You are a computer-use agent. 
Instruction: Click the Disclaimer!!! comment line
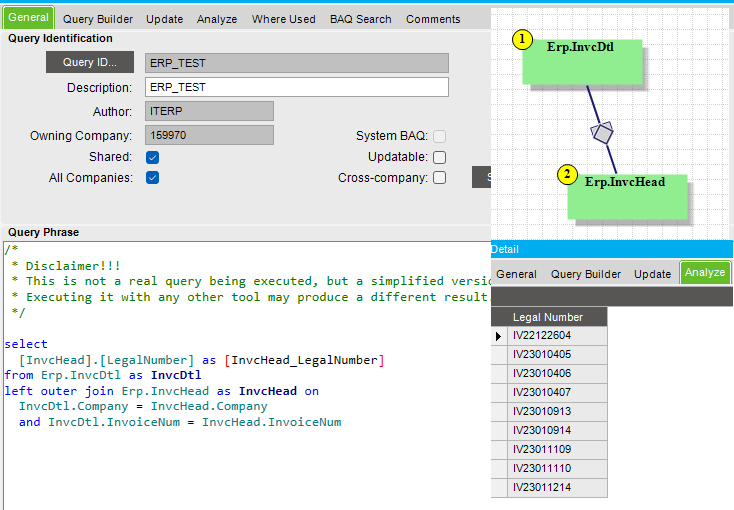66,266
